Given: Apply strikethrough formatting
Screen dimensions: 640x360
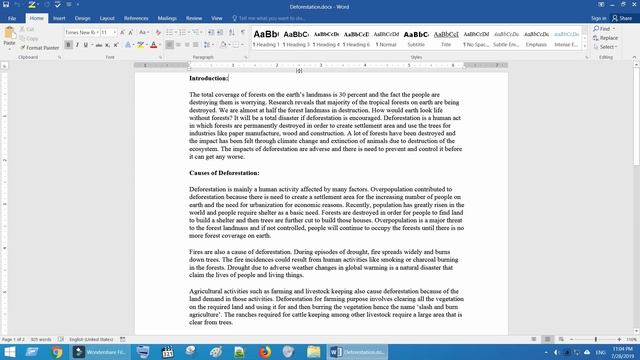Looking at the screenshot, I should click(x=99, y=45).
